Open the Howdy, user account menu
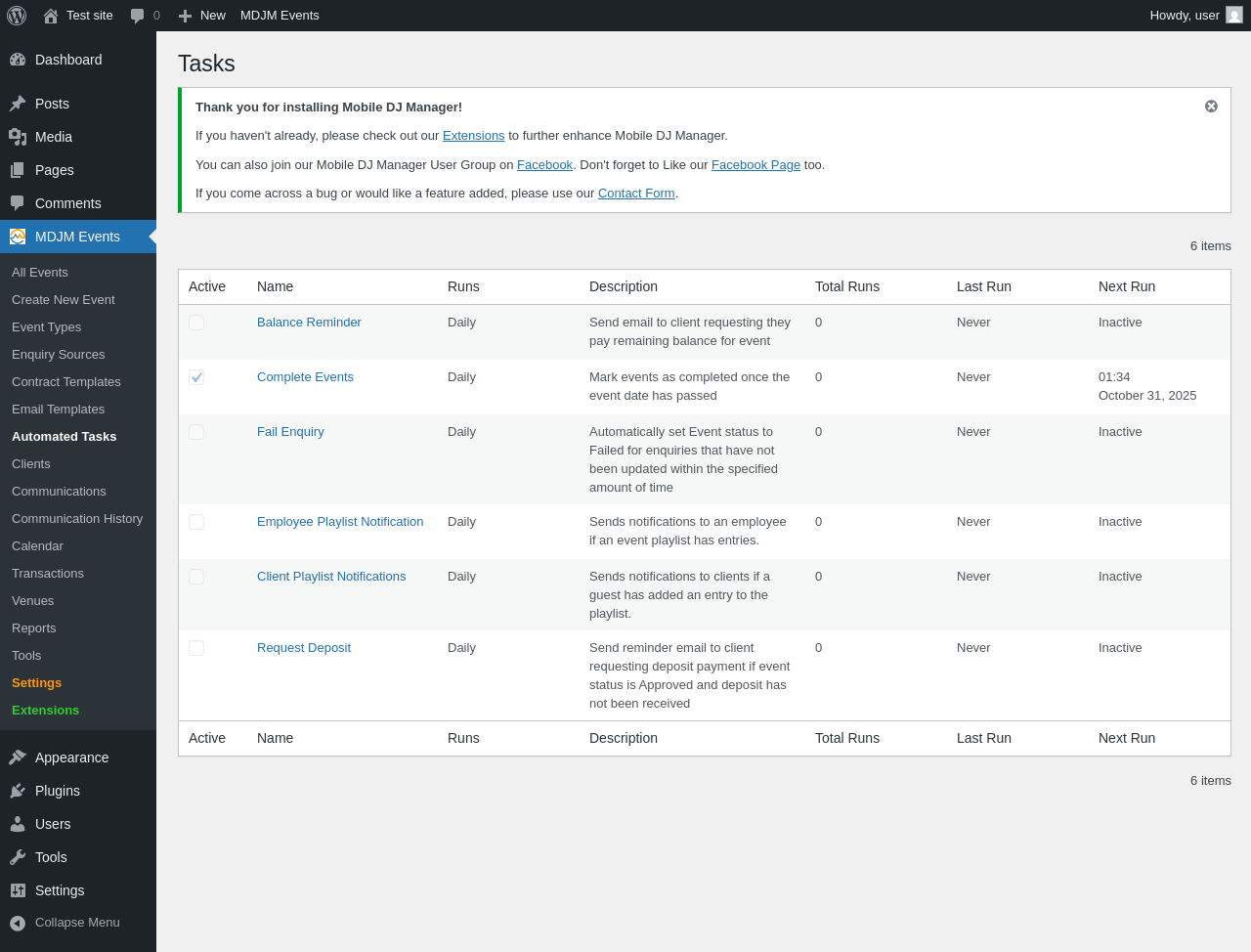This screenshot has width=1251, height=952. click(1194, 16)
